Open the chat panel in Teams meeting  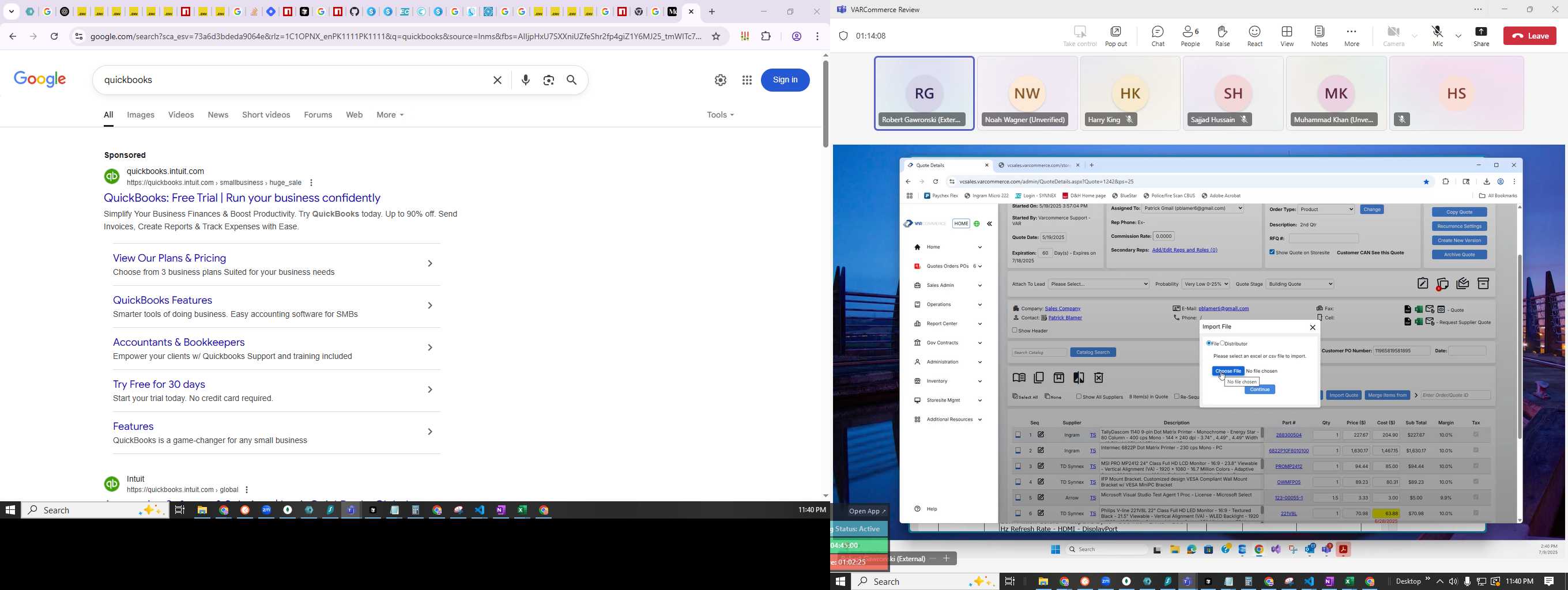(1157, 36)
